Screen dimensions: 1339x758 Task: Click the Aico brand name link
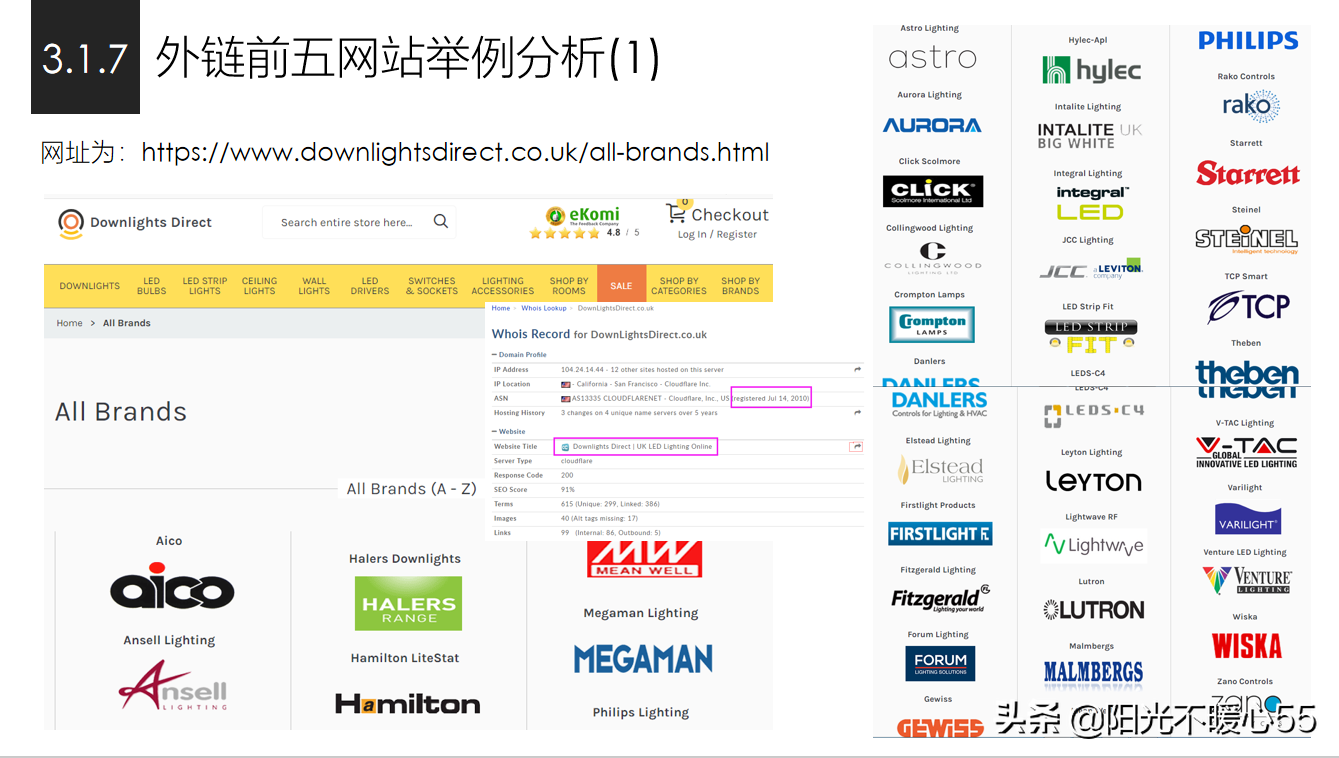click(x=169, y=541)
